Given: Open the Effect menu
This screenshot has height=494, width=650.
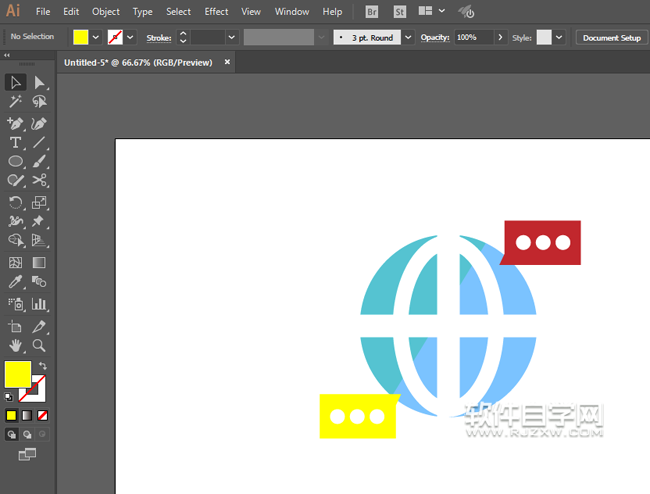Looking at the screenshot, I should point(216,12).
